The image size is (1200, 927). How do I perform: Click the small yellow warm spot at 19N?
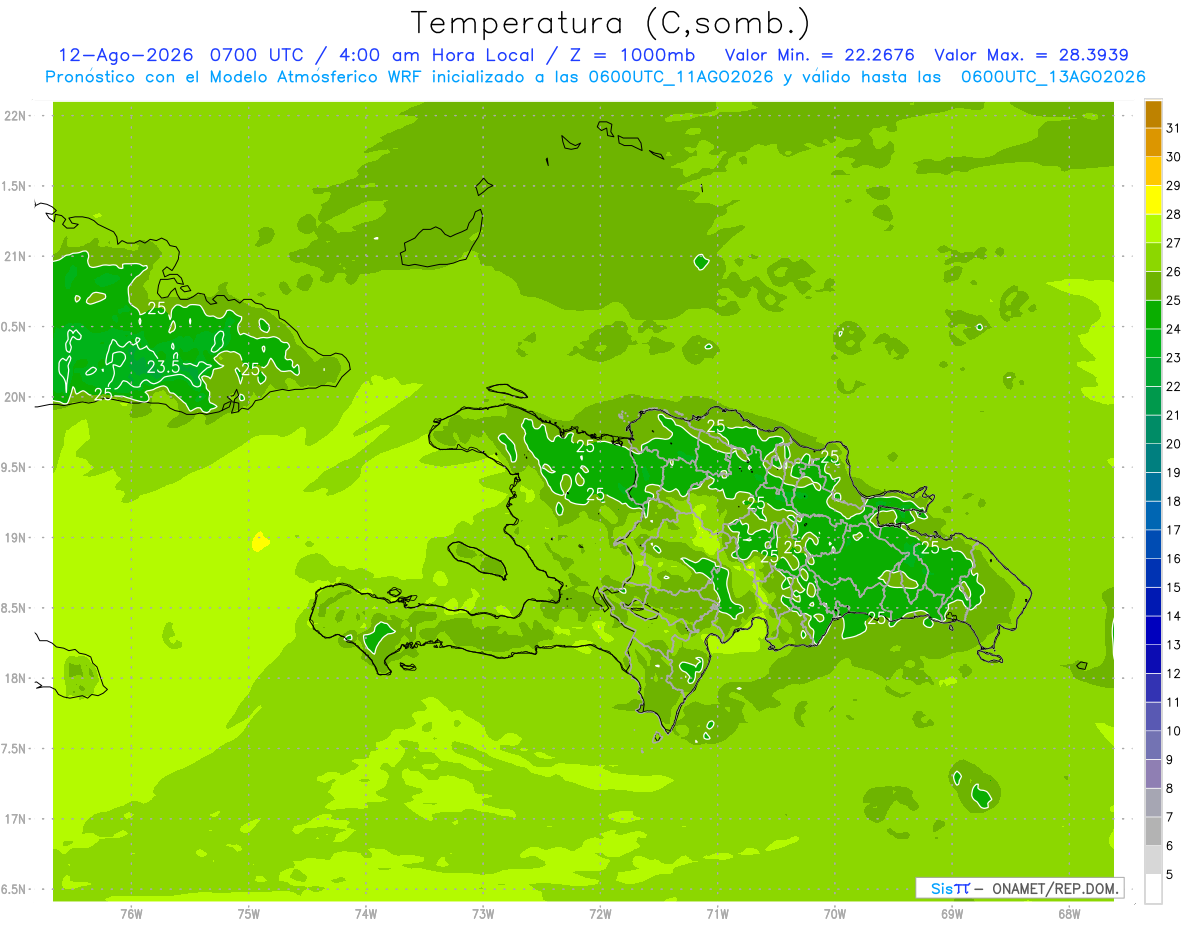coord(260,542)
